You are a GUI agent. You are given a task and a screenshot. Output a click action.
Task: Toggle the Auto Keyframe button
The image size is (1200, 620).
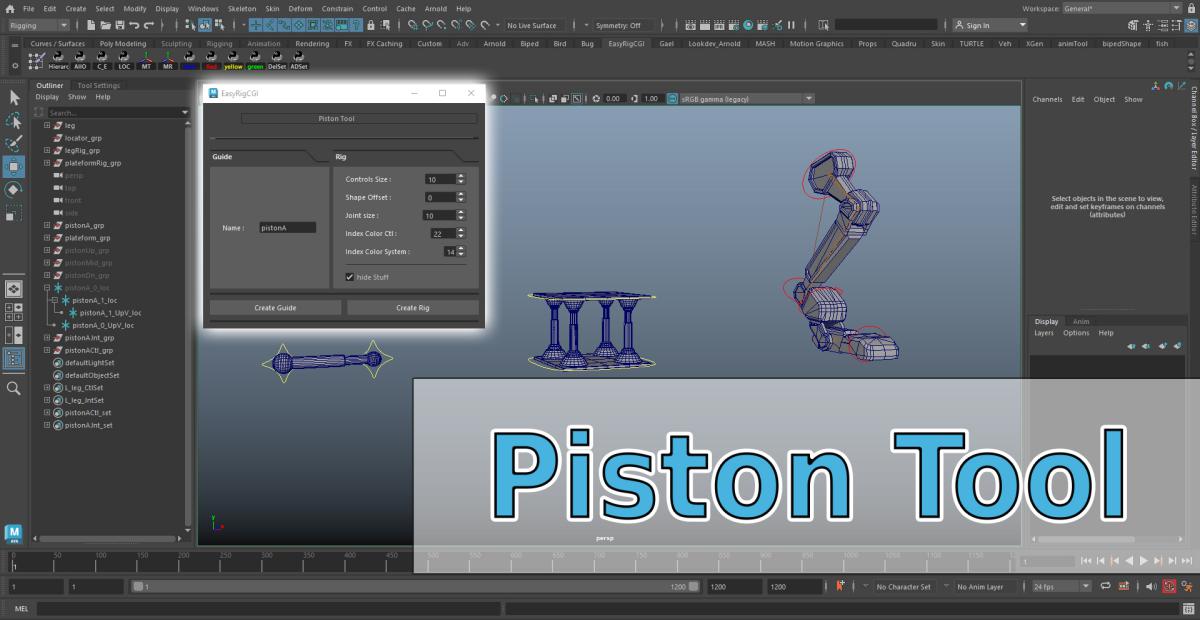pos(1169,587)
